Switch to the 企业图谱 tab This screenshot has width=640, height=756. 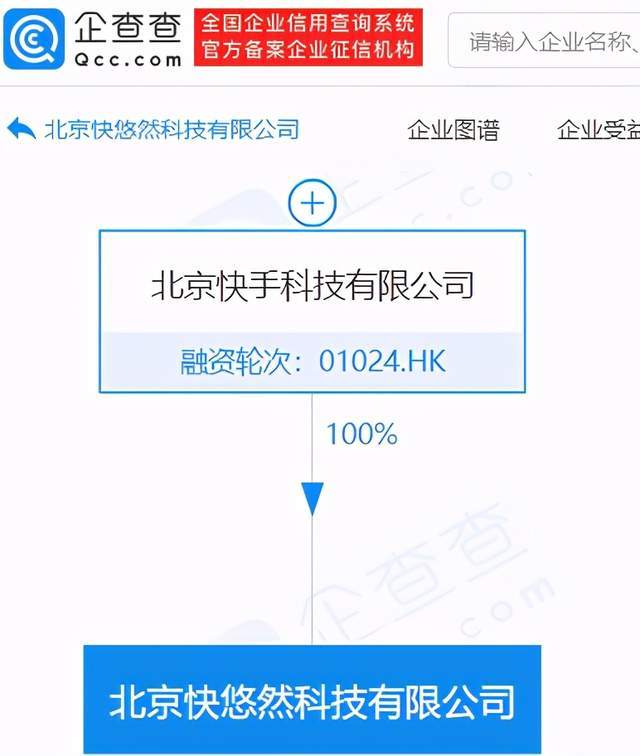(x=453, y=130)
